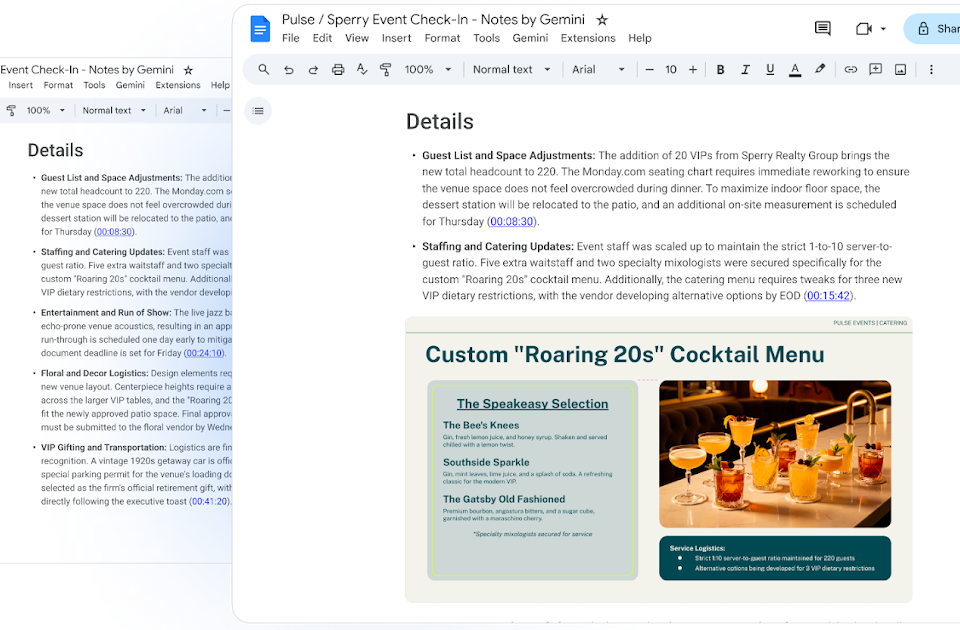Click the document title in front window

point(433,20)
